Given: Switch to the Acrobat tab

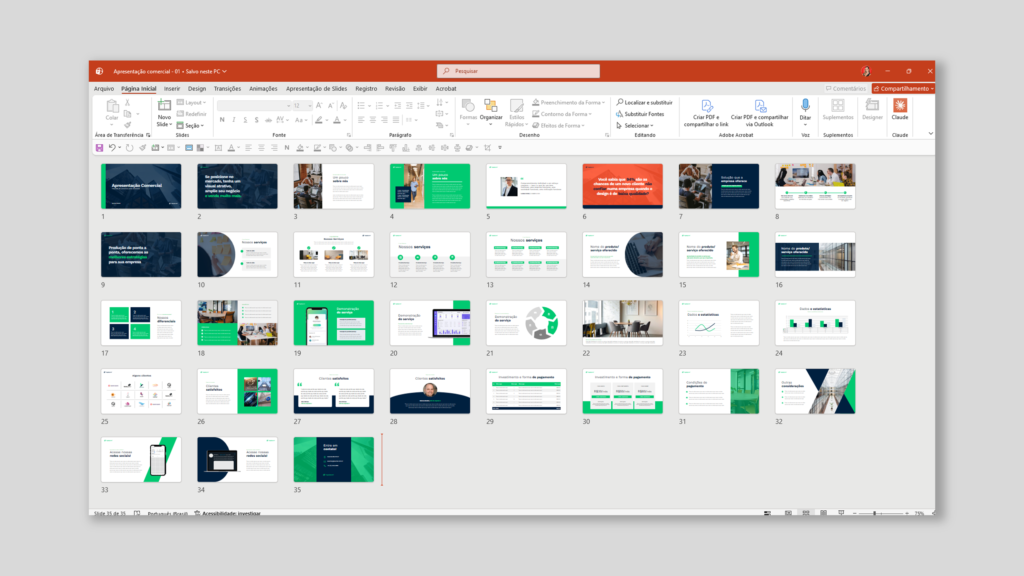Looking at the screenshot, I should pos(446,89).
